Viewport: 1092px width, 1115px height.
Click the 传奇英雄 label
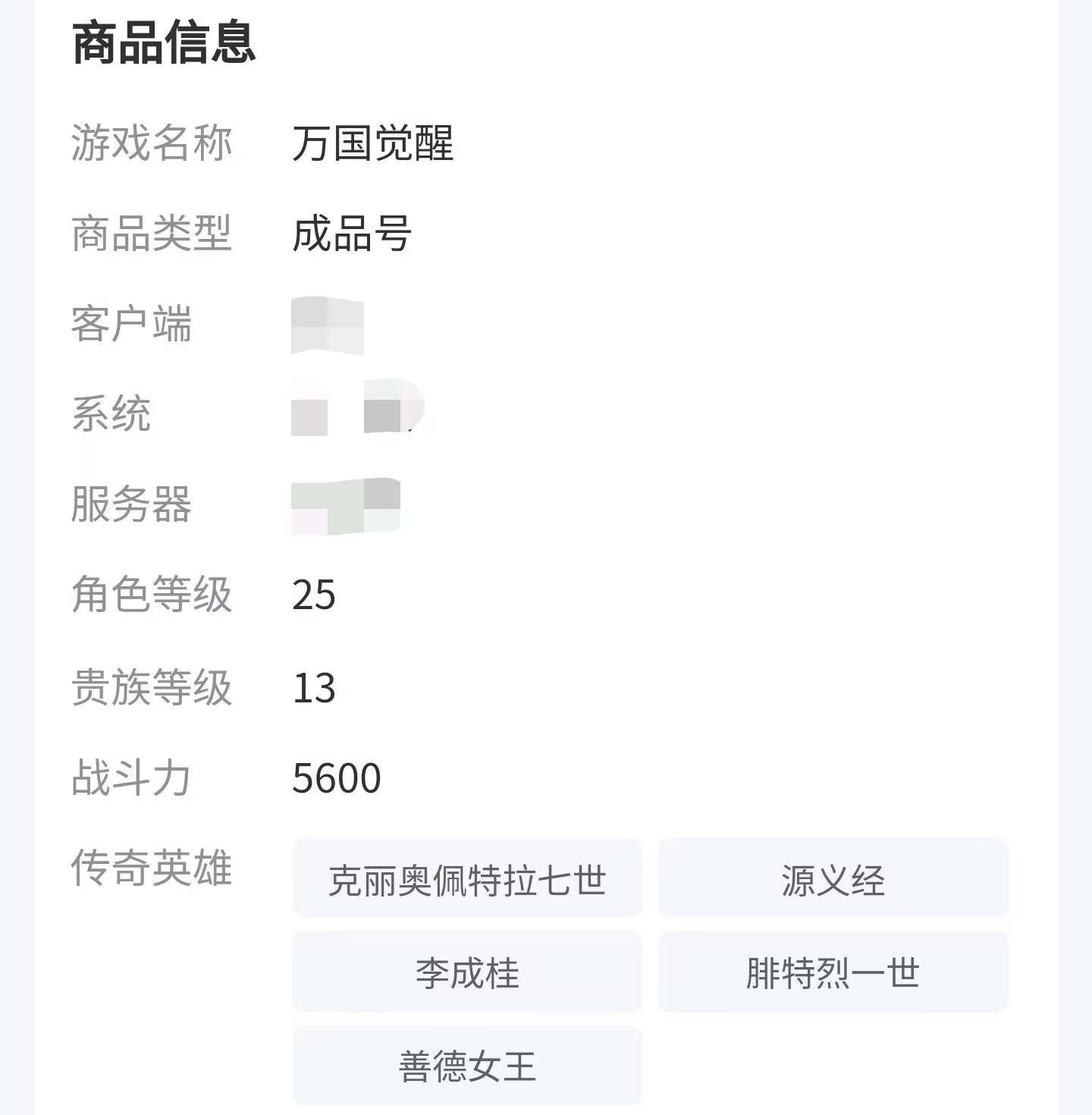(152, 868)
